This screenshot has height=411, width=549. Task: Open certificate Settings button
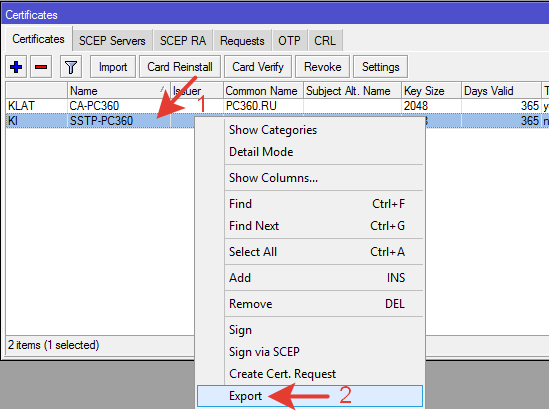click(380, 67)
